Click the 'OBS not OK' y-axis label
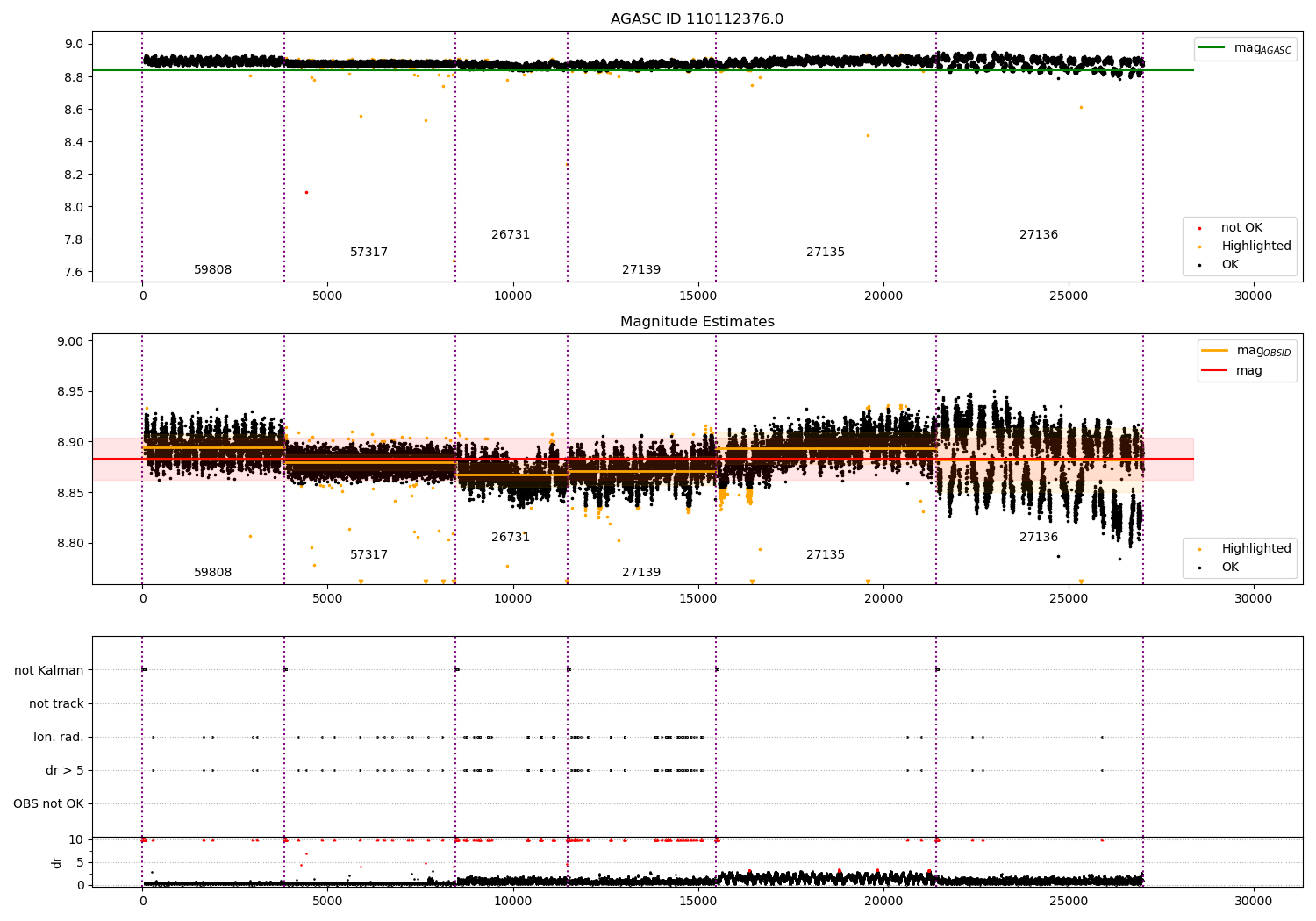 pos(49,804)
